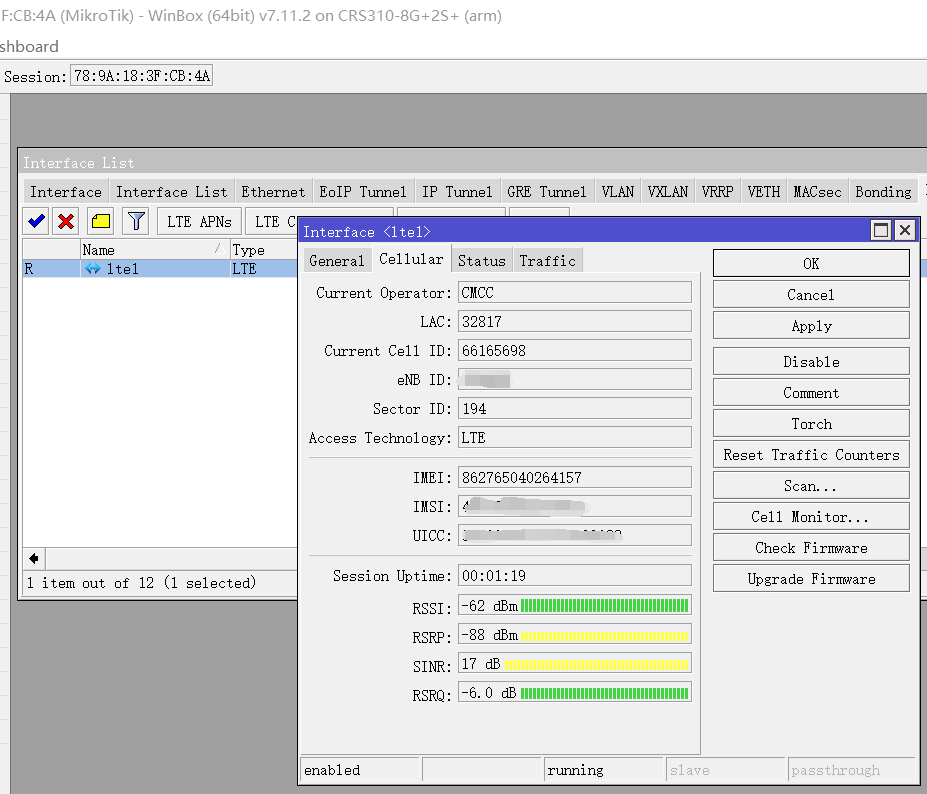Open the Cell Monitor dialog
This screenshot has width=927, height=794.
click(x=810, y=516)
